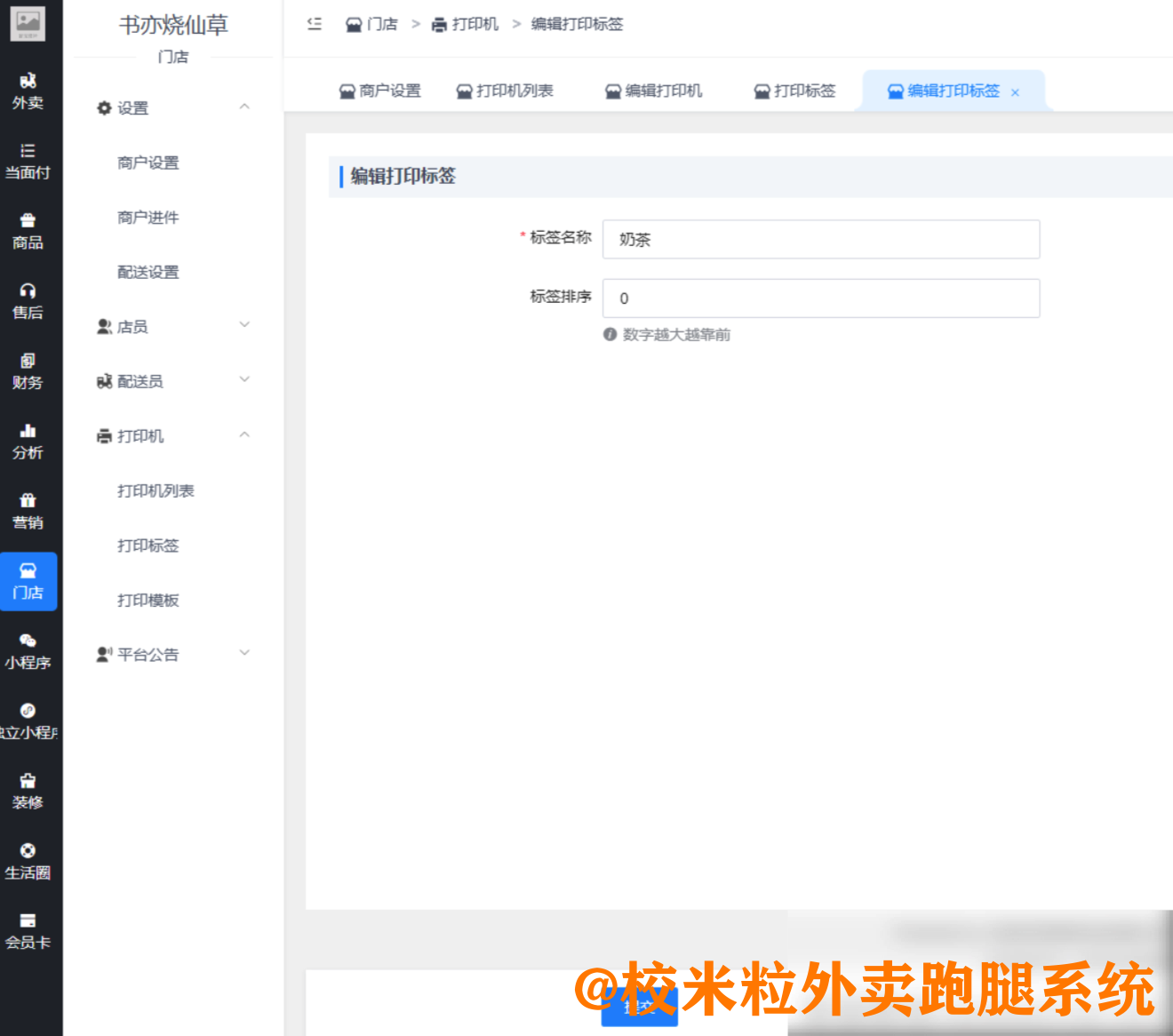Switch to the 商户设置 tab
The height and width of the screenshot is (1036, 1173).
tap(389, 90)
